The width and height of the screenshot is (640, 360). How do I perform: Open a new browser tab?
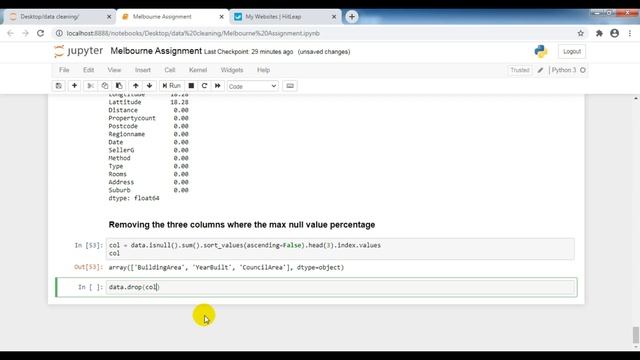[x=351, y=17]
